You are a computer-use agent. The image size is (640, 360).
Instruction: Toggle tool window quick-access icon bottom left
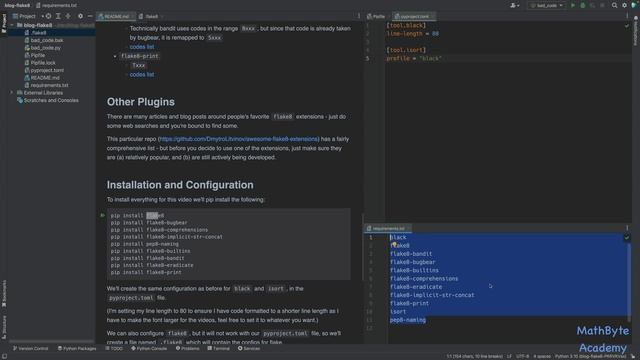pos(4,356)
